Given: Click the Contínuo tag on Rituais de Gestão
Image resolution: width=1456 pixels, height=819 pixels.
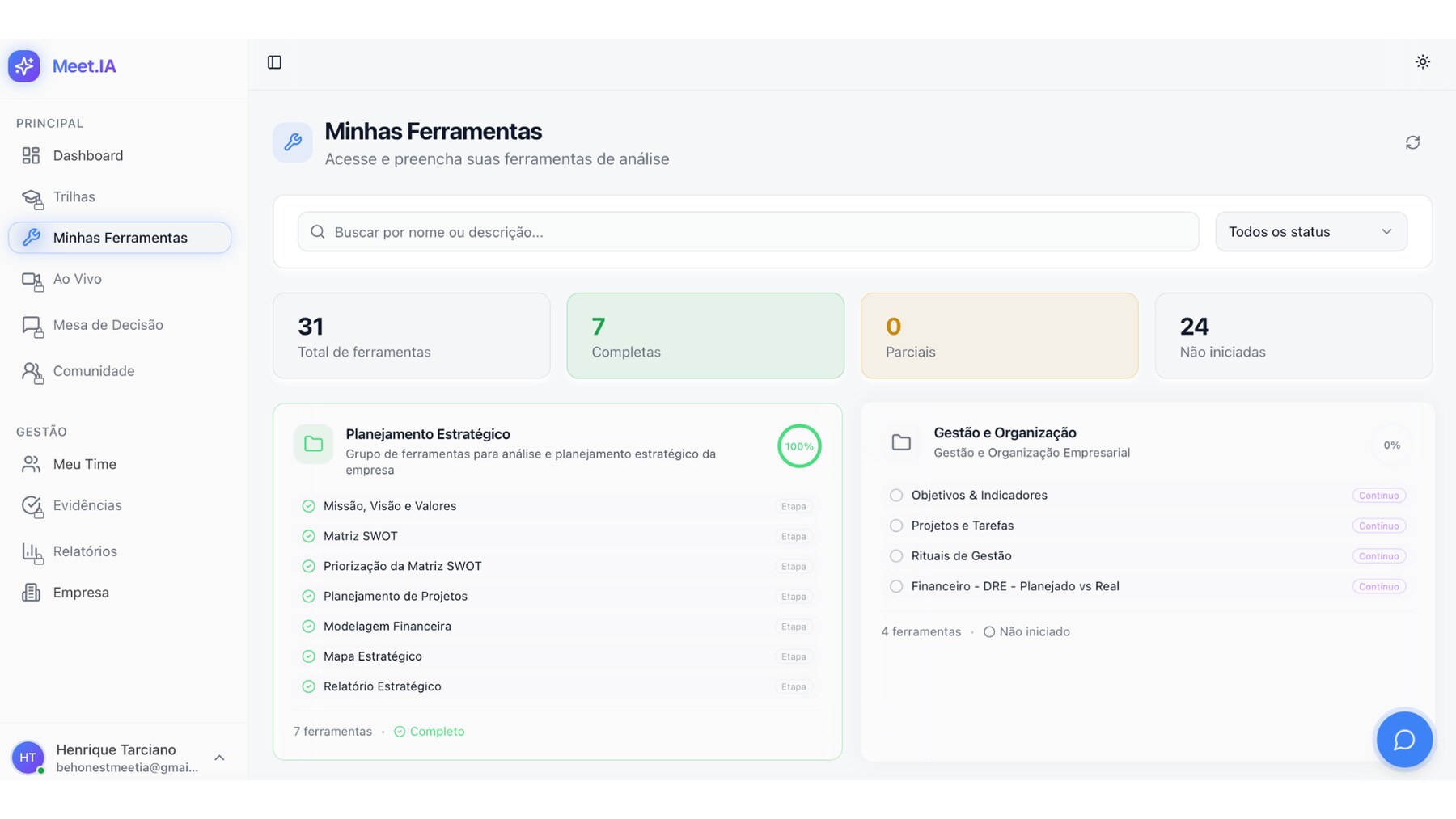Looking at the screenshot, I should point(1378,556).
